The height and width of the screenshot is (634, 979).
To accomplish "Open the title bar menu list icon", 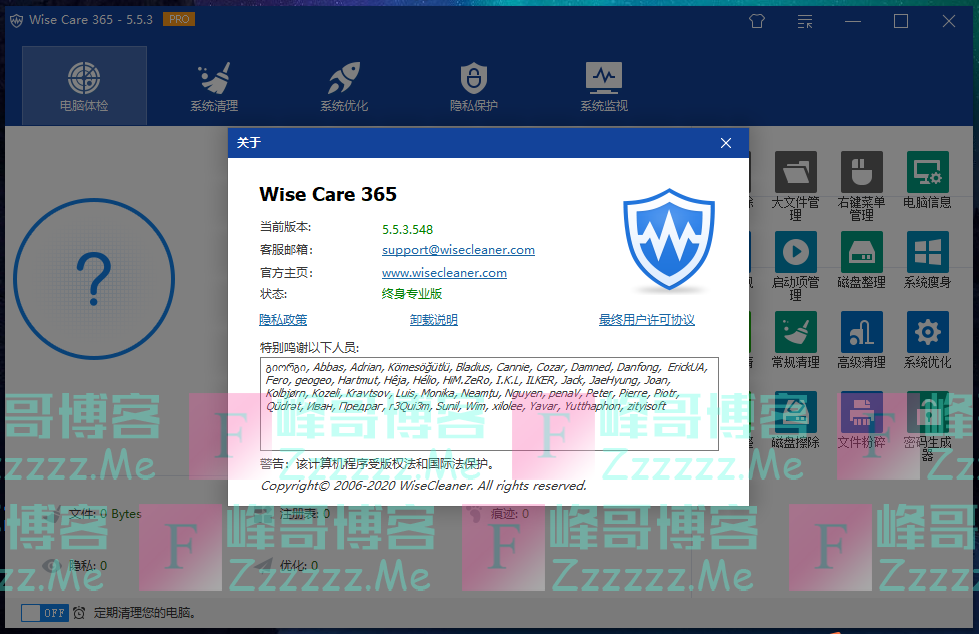I will pos(805,21).
